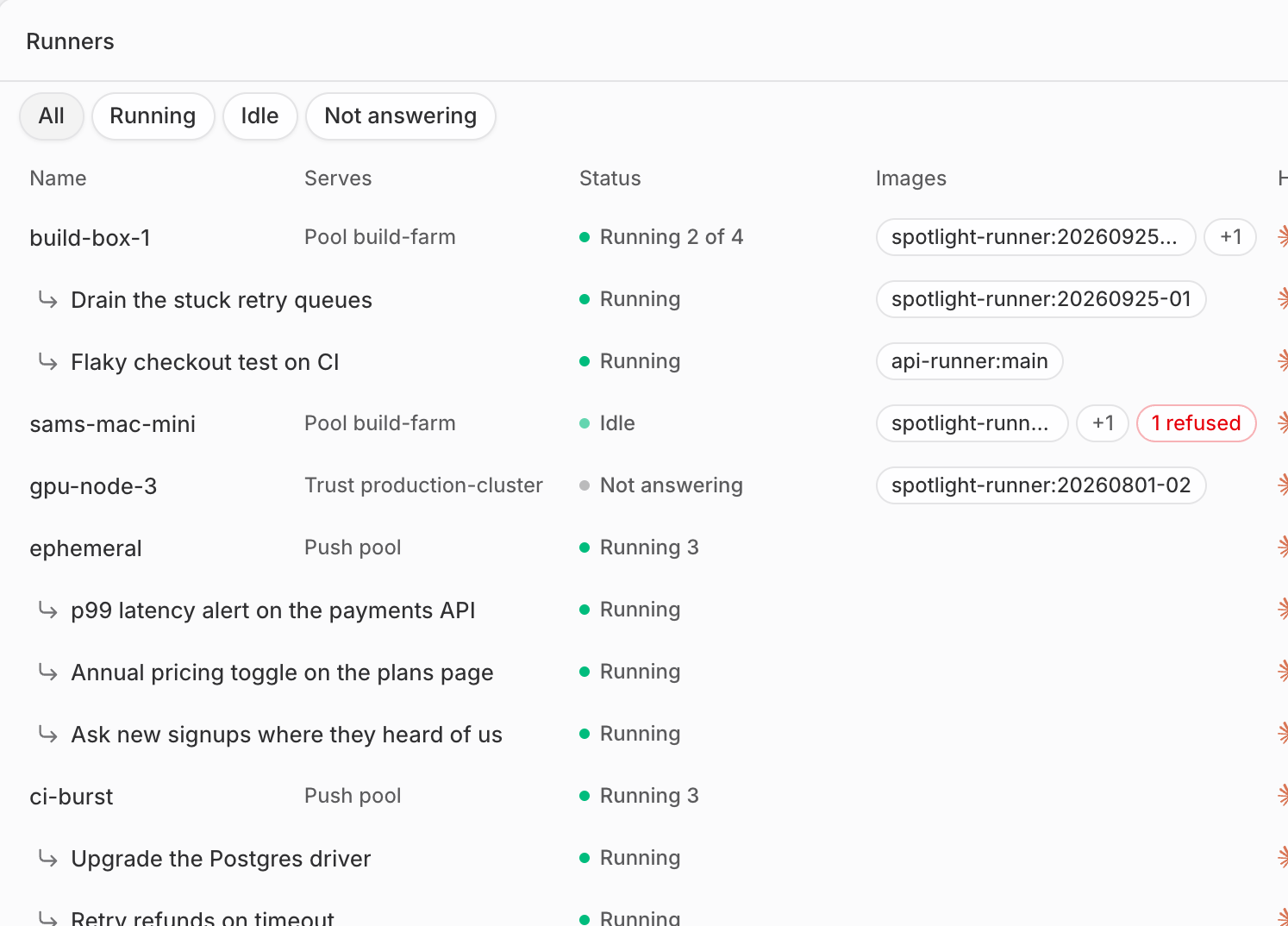
Task: Click the Runners page title
Action: coord(70,41)
